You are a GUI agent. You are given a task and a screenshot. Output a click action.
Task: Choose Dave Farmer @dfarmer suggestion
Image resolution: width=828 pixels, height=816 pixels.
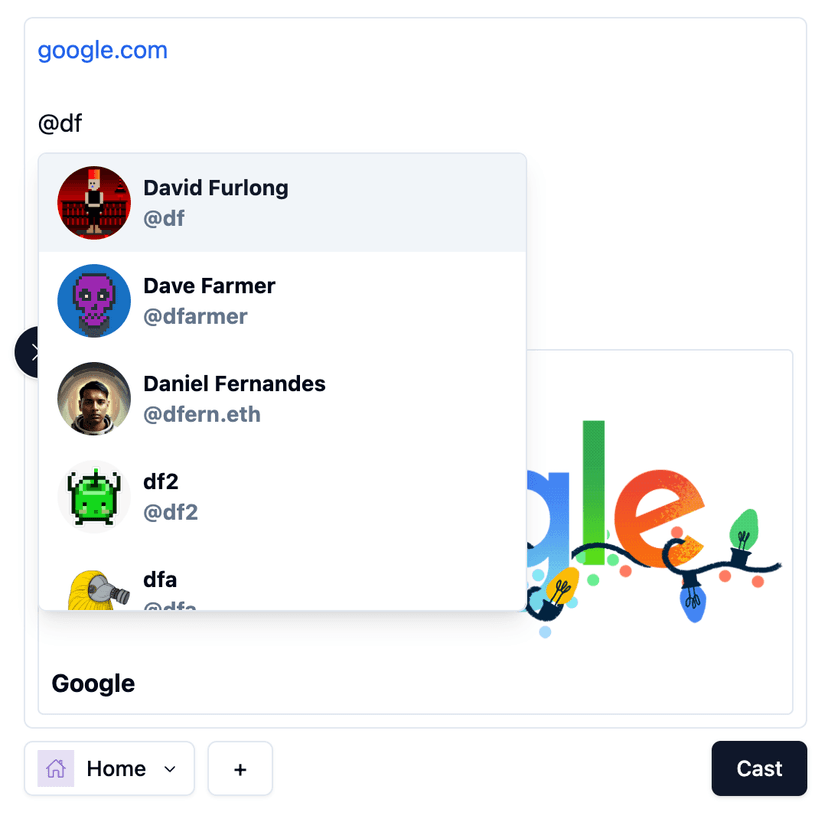pos(283,301)
